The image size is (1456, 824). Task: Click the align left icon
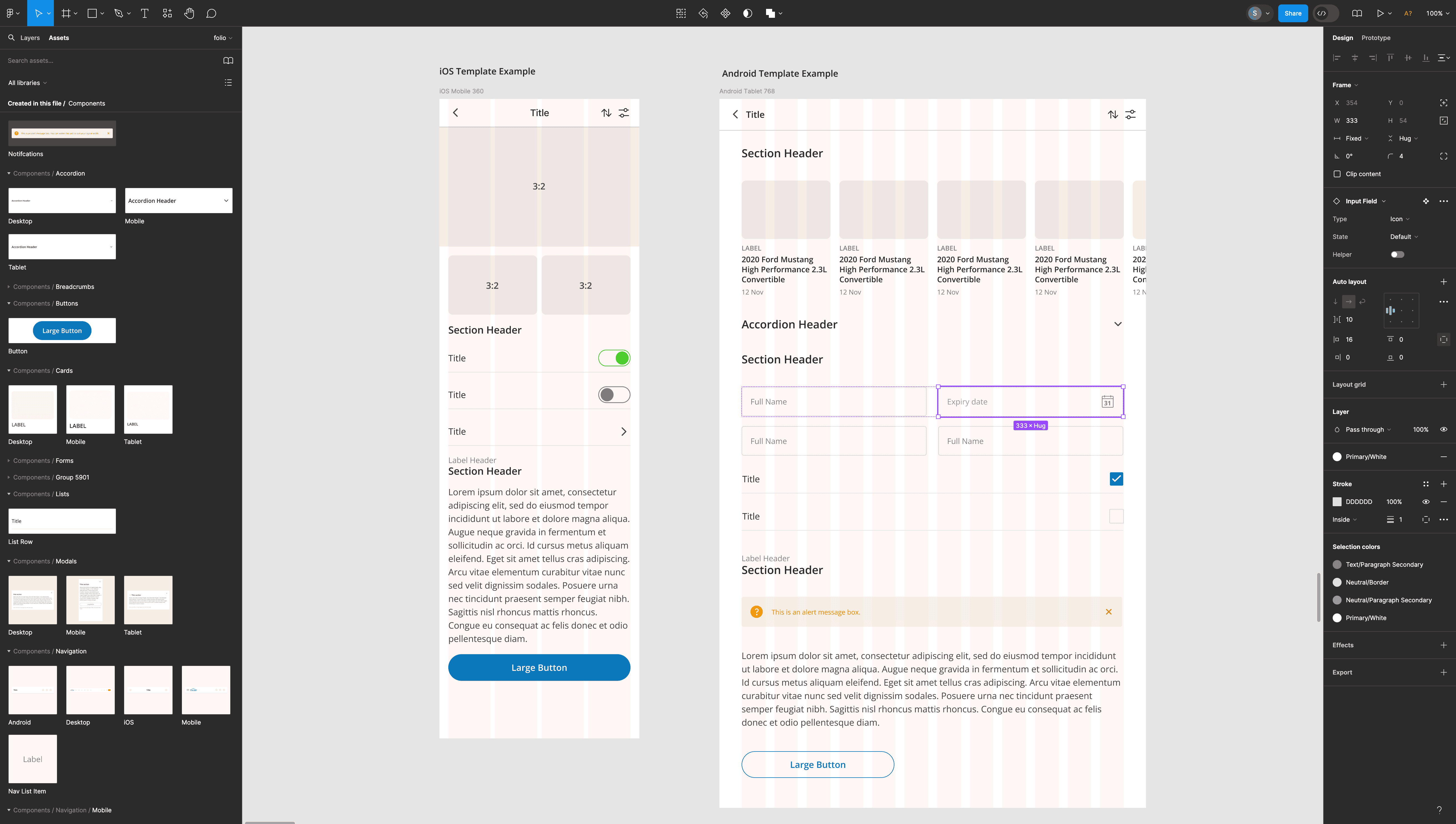point(1337,58)
